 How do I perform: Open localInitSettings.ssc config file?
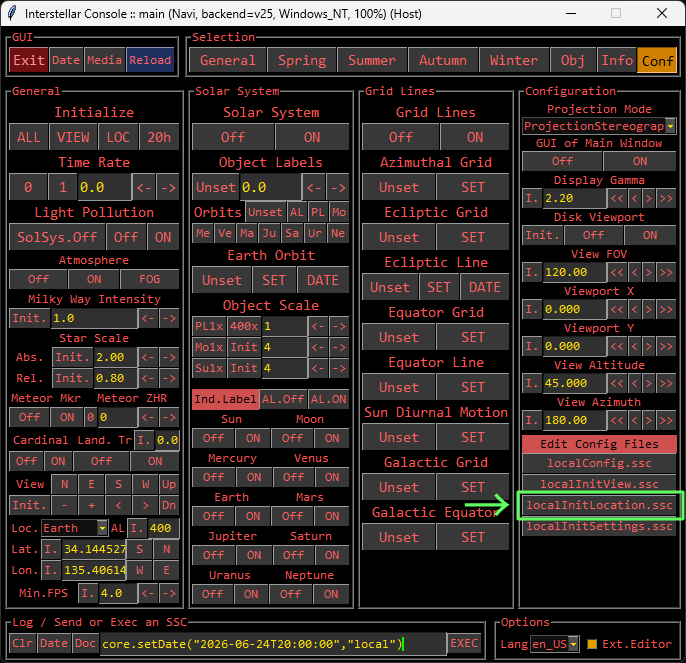(x=599, y=526)
